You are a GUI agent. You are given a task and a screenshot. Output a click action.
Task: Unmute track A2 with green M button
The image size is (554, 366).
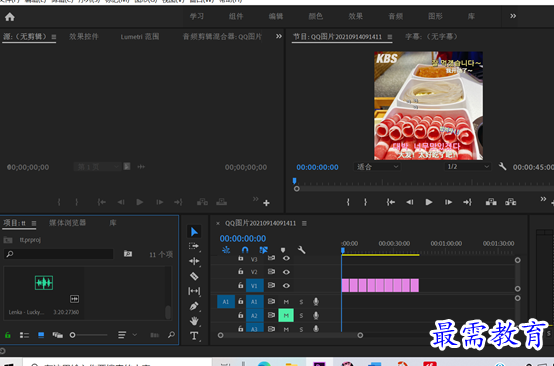click(286, 315)
